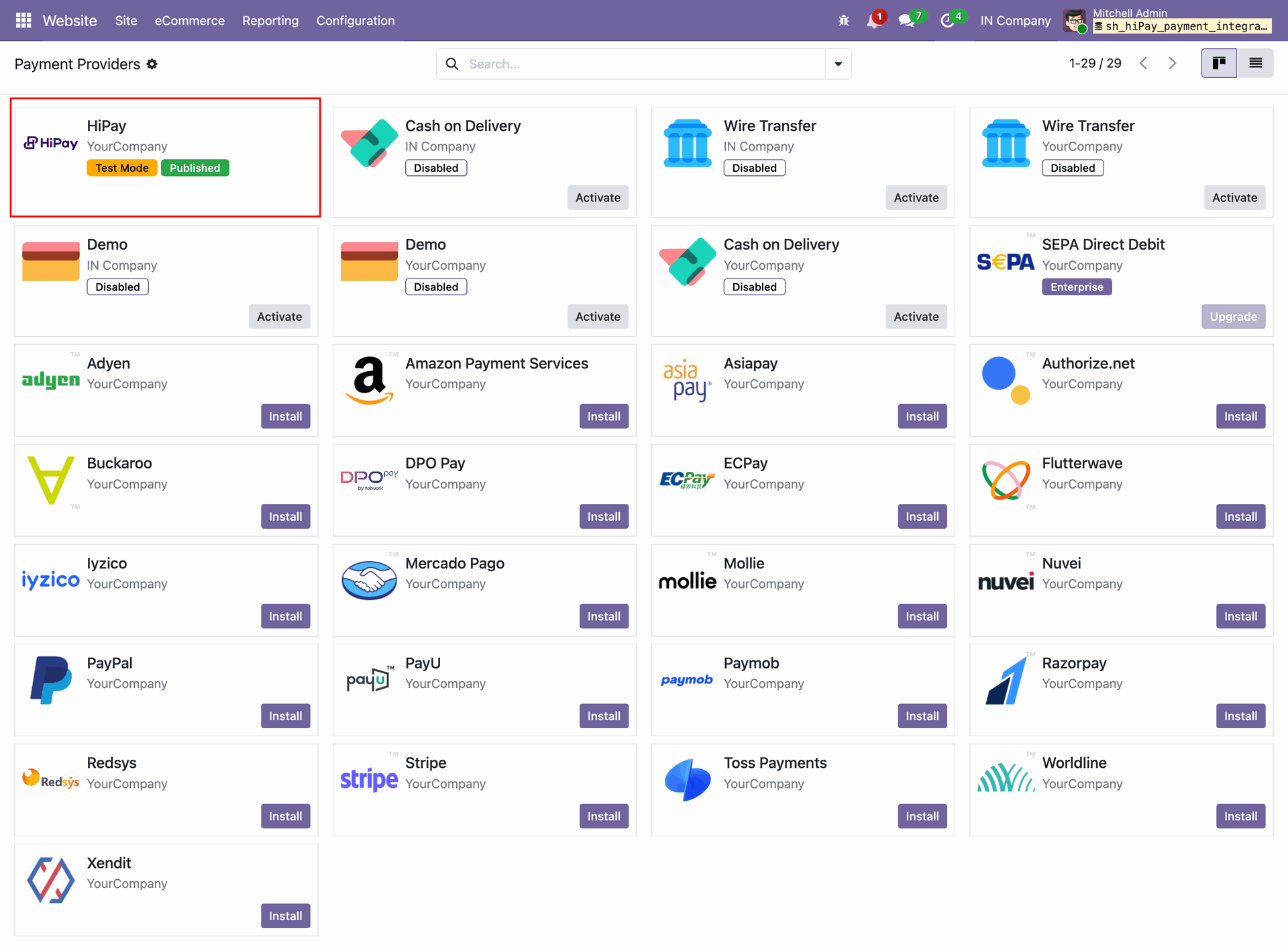Open the Authorize.net provider title
Screen dimensions: 1288x947
[x=1088, y=363]
